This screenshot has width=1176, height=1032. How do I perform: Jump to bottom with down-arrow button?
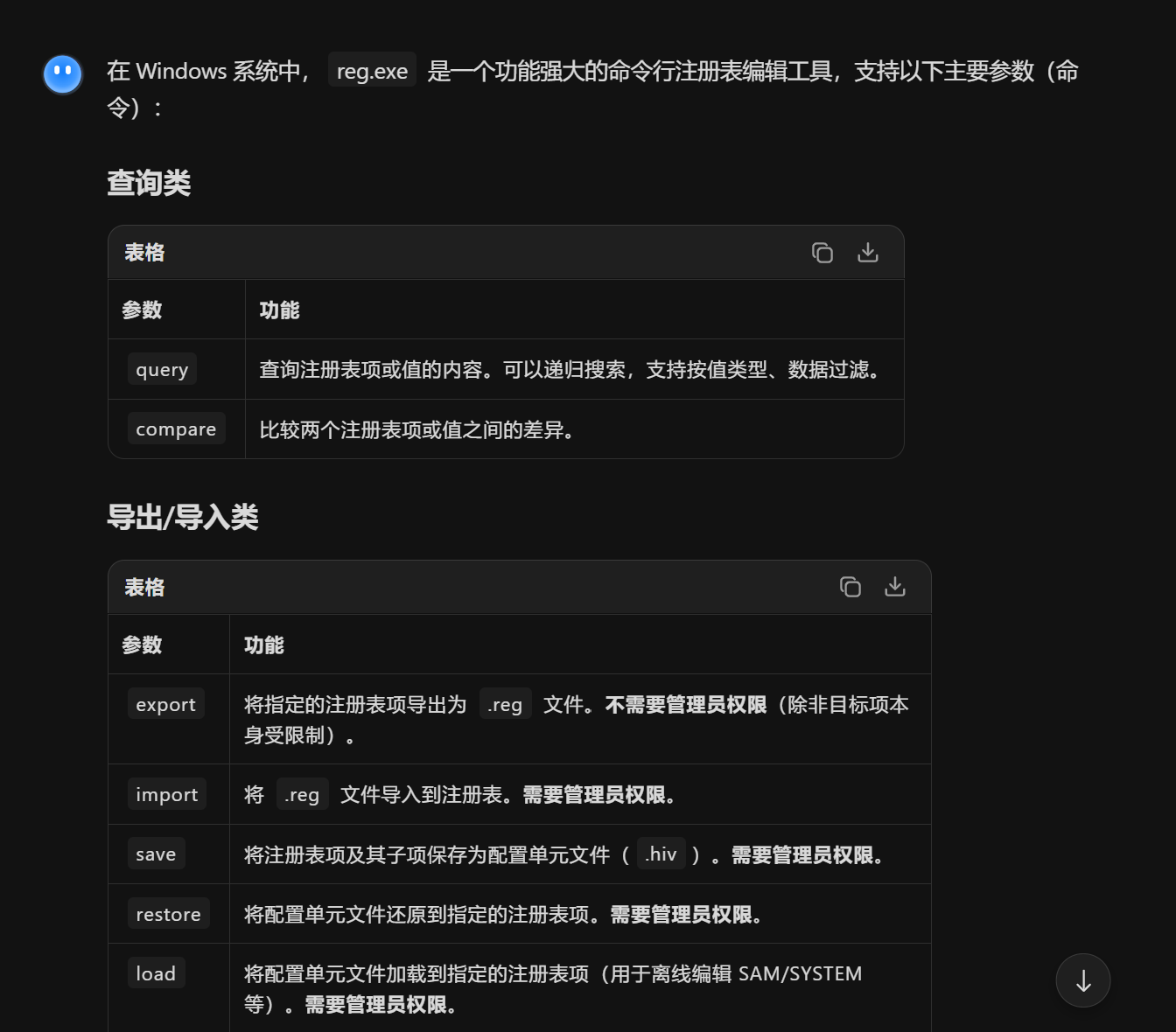(1083, 980)
